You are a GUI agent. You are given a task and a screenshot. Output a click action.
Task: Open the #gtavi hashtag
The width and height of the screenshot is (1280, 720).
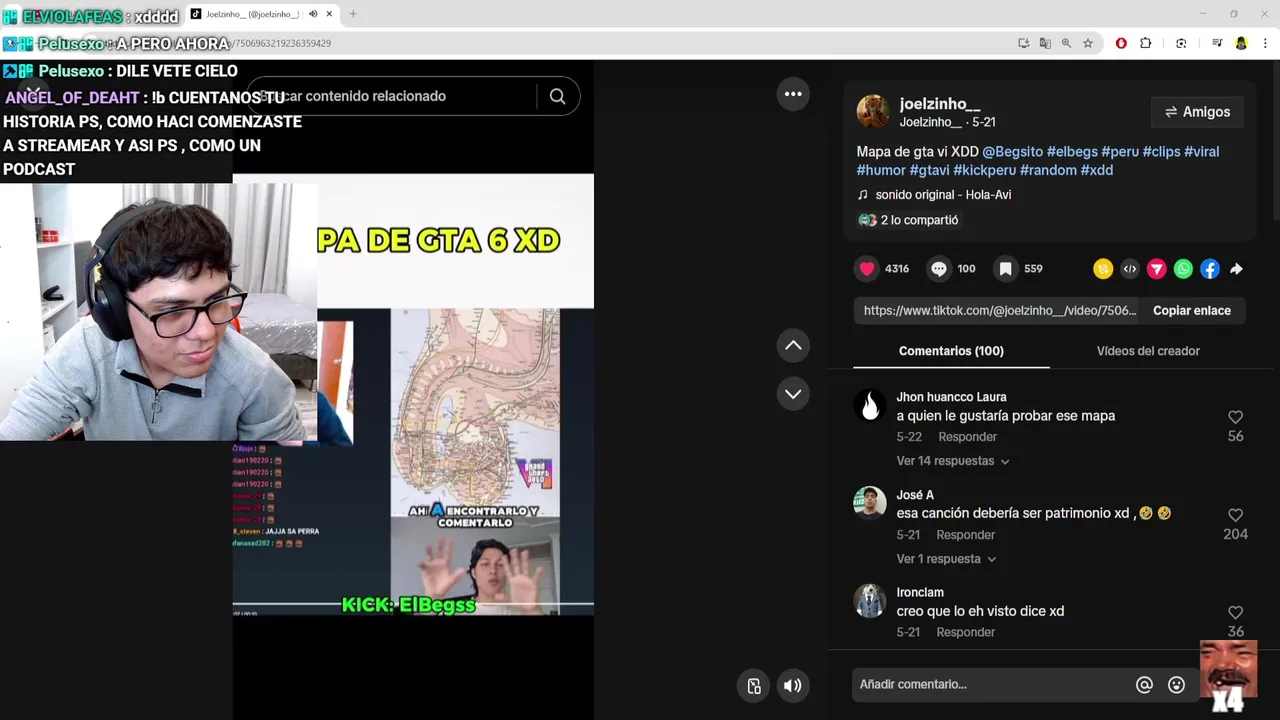pos(929,170)
